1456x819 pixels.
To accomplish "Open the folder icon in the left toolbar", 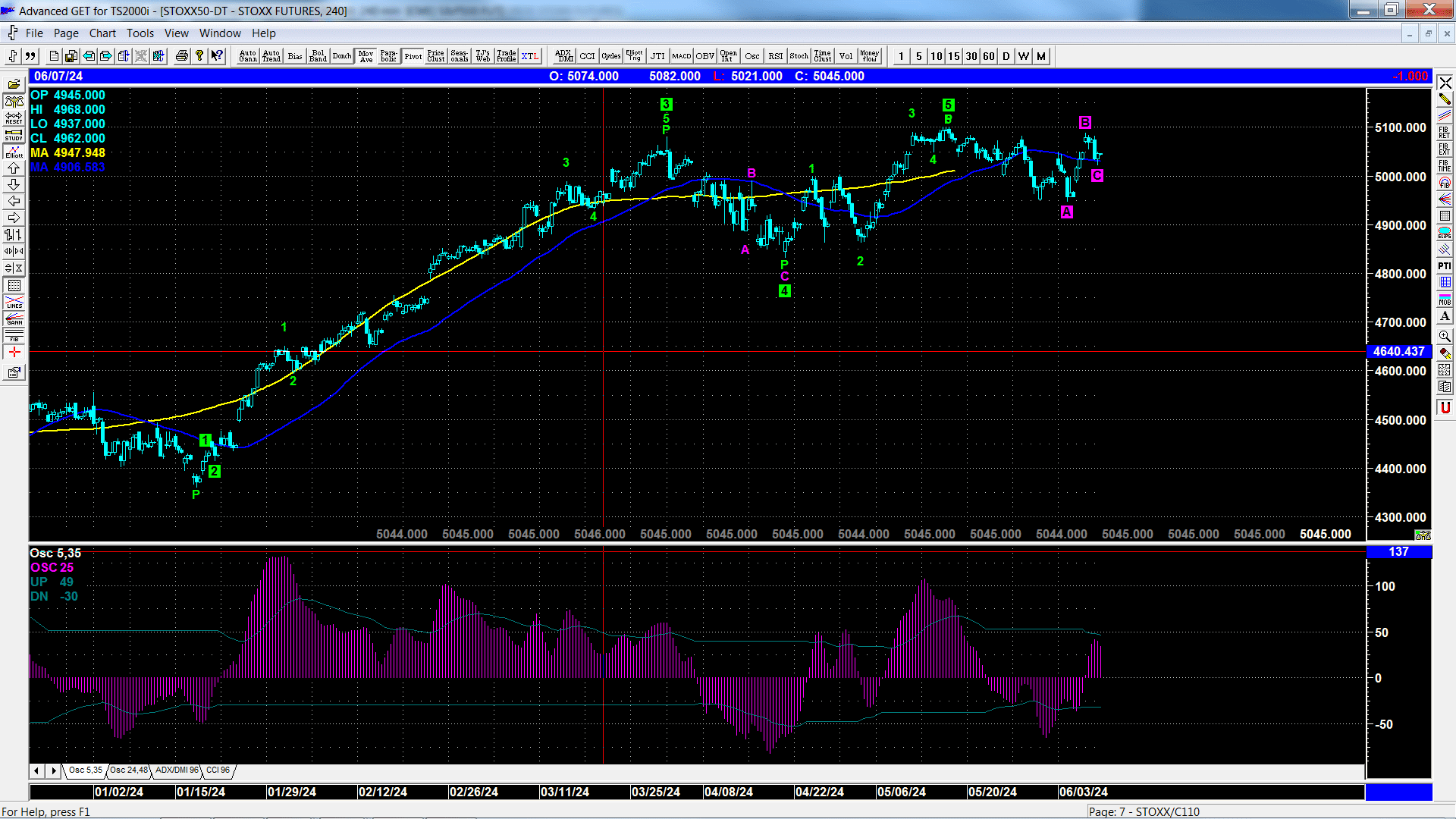I will [14, 85].
